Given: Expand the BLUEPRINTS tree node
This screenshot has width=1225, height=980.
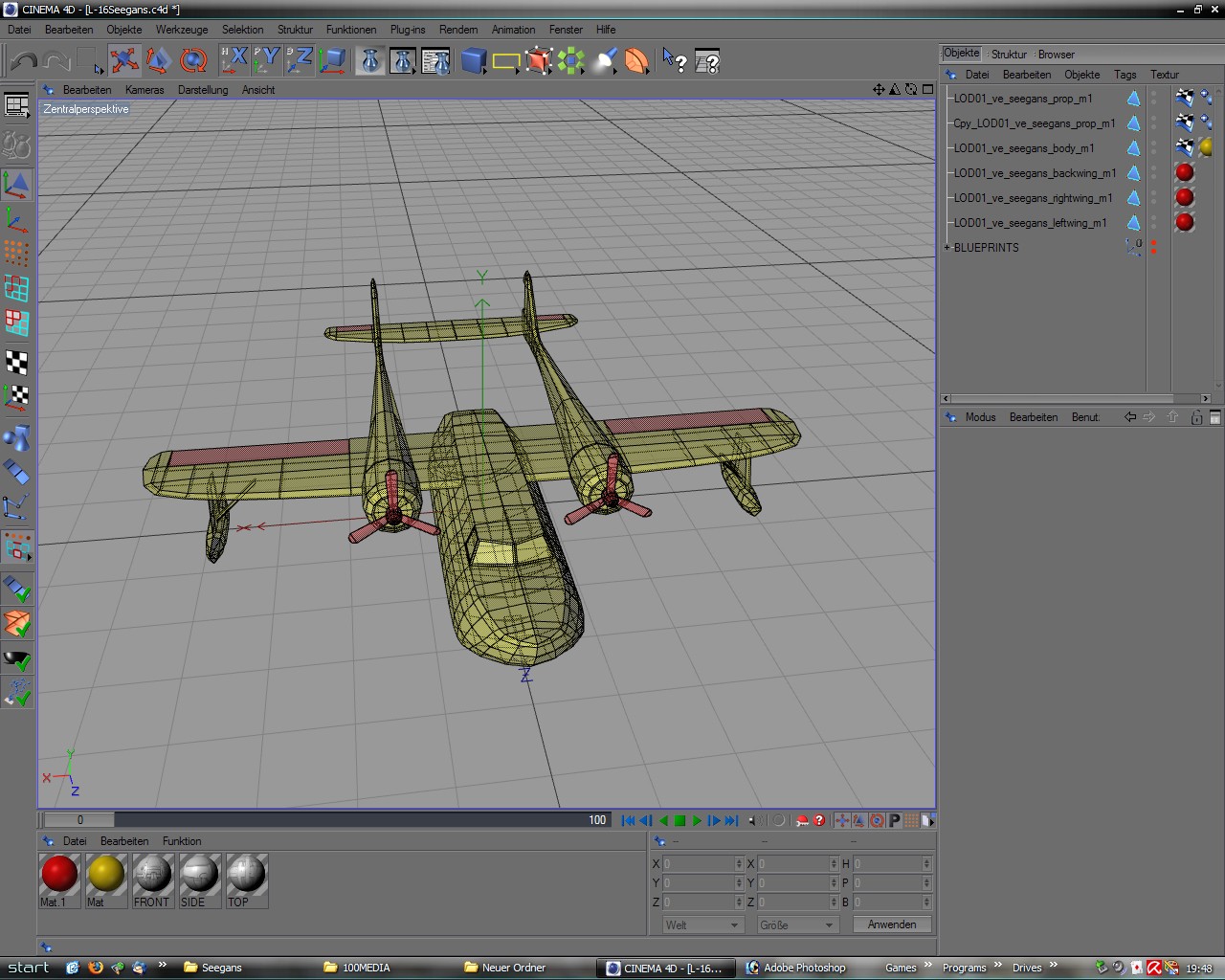Looking at the screenshot, I should 947,247.
